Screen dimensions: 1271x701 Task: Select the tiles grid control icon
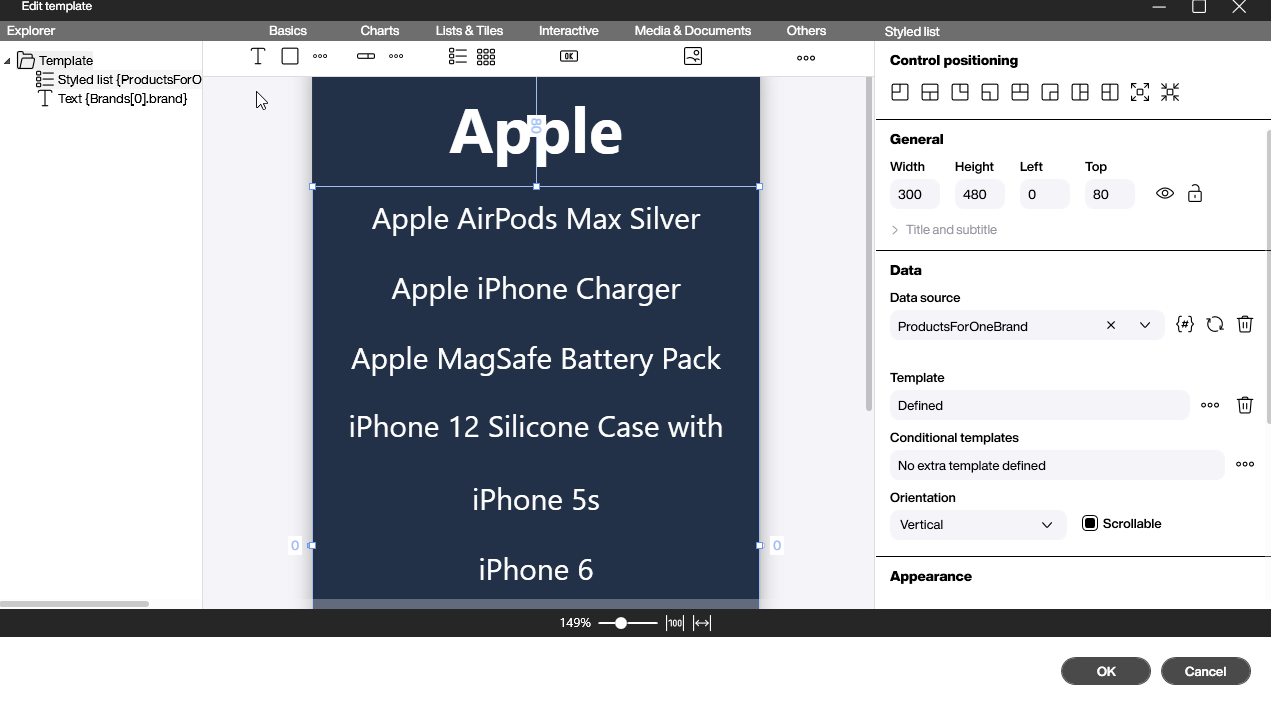pyautogui.click(x=486, y=57)
